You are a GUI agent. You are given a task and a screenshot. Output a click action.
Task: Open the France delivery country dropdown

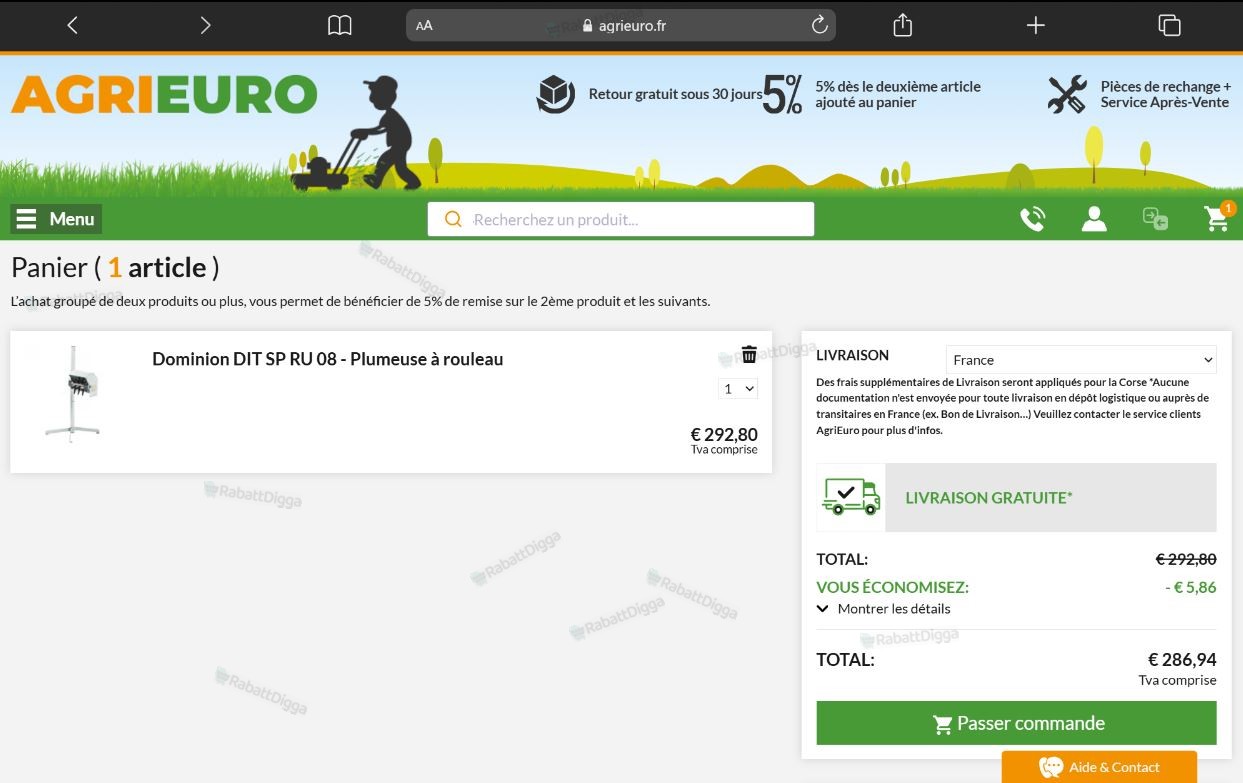click(1081, 360)
